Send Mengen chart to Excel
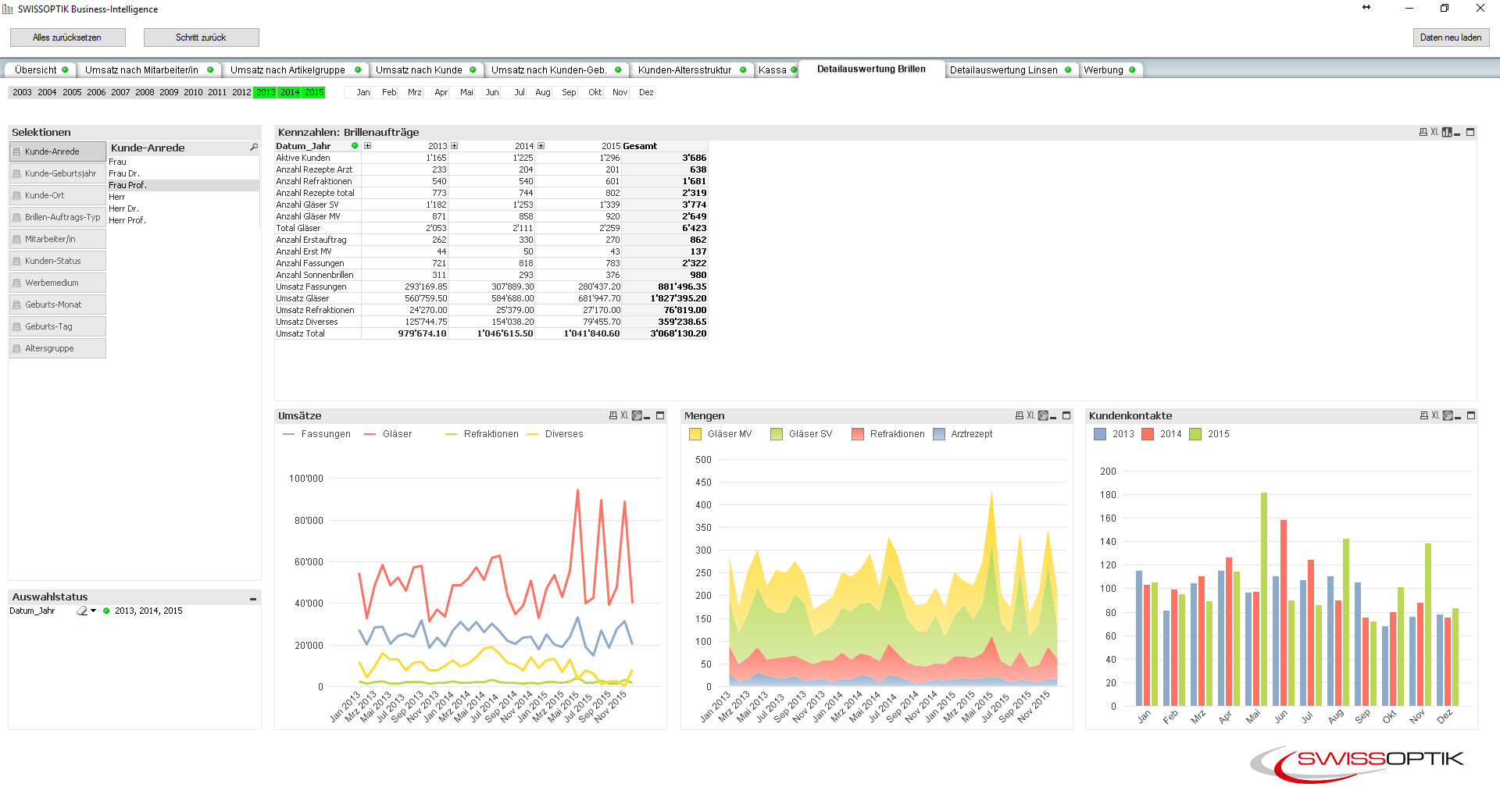Viewport: 1500px width, 812px height. tap(1030, 415)
